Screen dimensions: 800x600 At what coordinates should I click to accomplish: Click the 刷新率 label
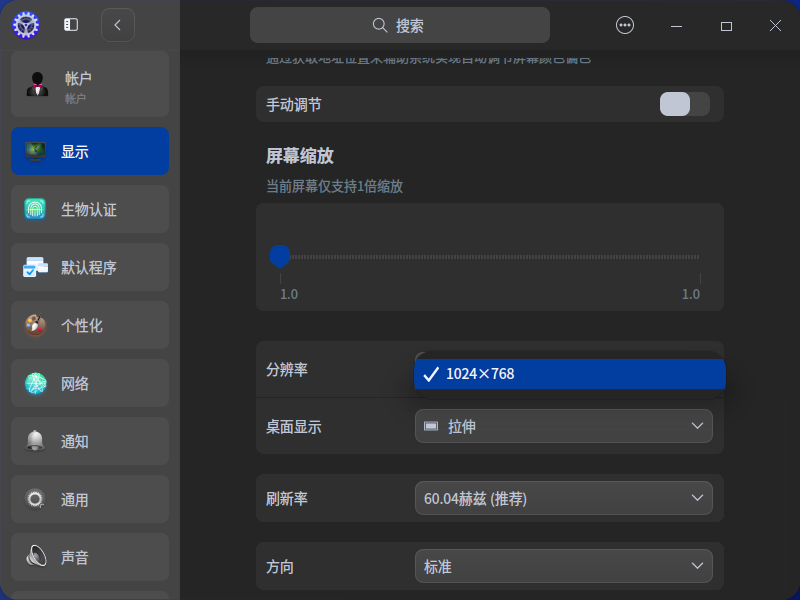[x=287, y=498]
